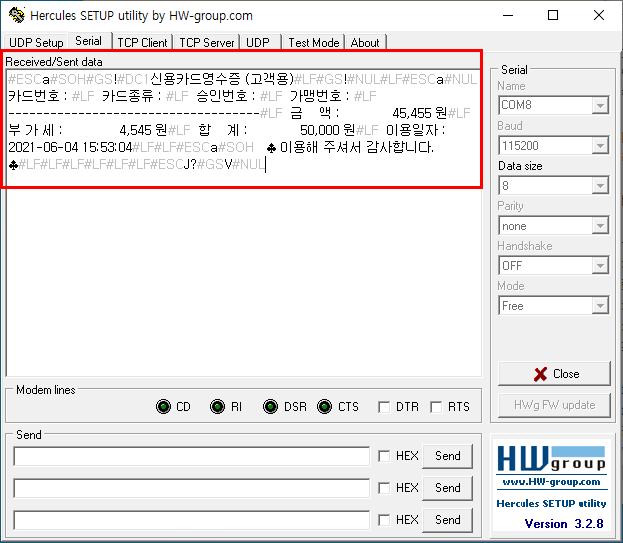The height and width of the screenshot is (543, 623).
Task: Enable the RTS checkbox
Action: pyautogui.click(x=436, y=407)
